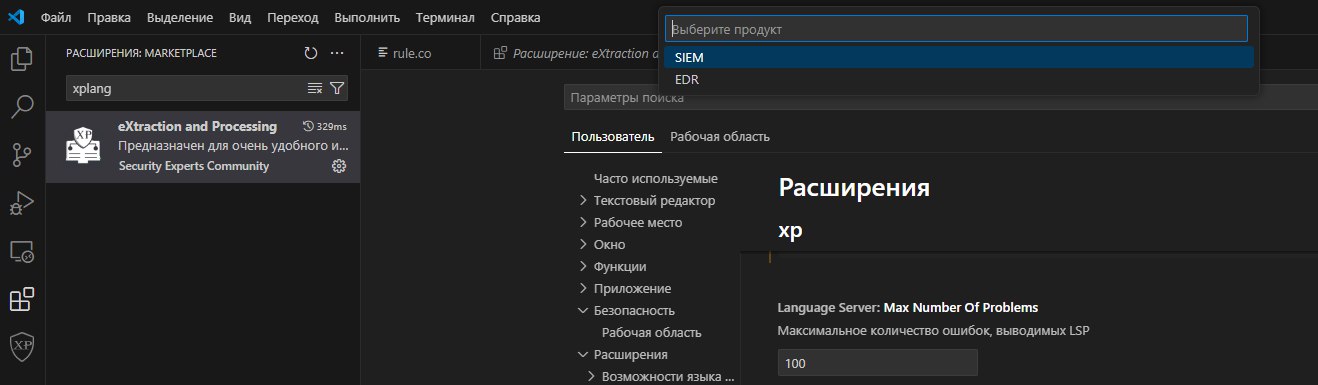This screenshot has height=385, width=1318.
Task: Open the Explorer view in activity bar
Action: 22,59
